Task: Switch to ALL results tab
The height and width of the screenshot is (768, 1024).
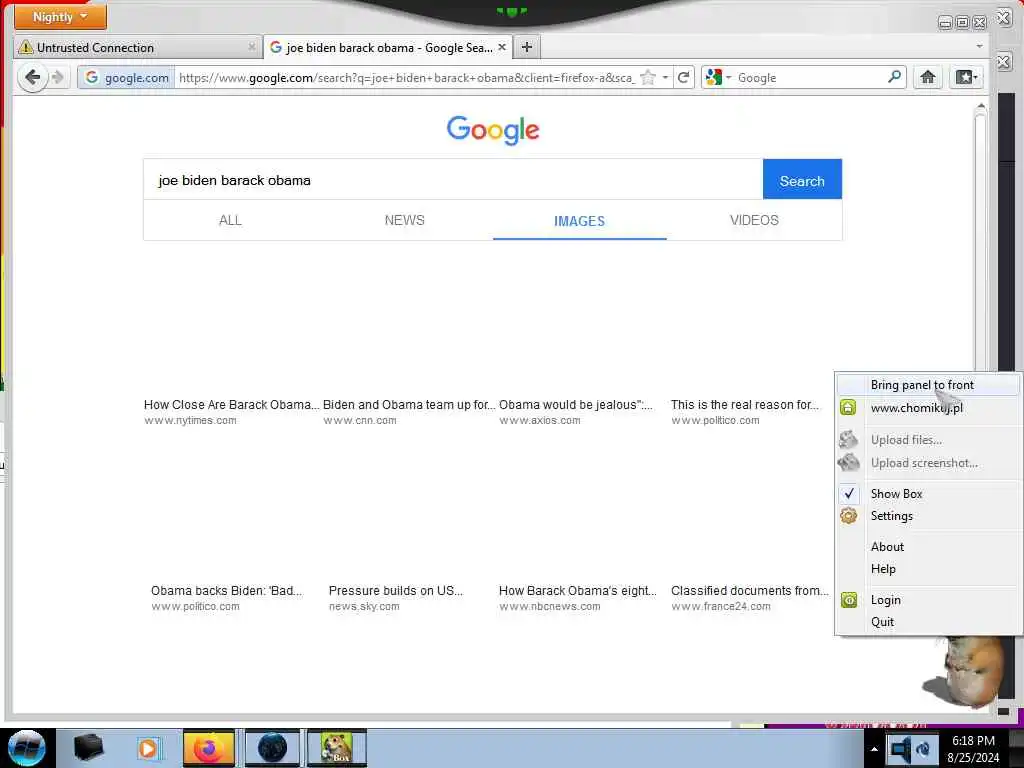Action: pyautogui.click(x=230, y=220)
